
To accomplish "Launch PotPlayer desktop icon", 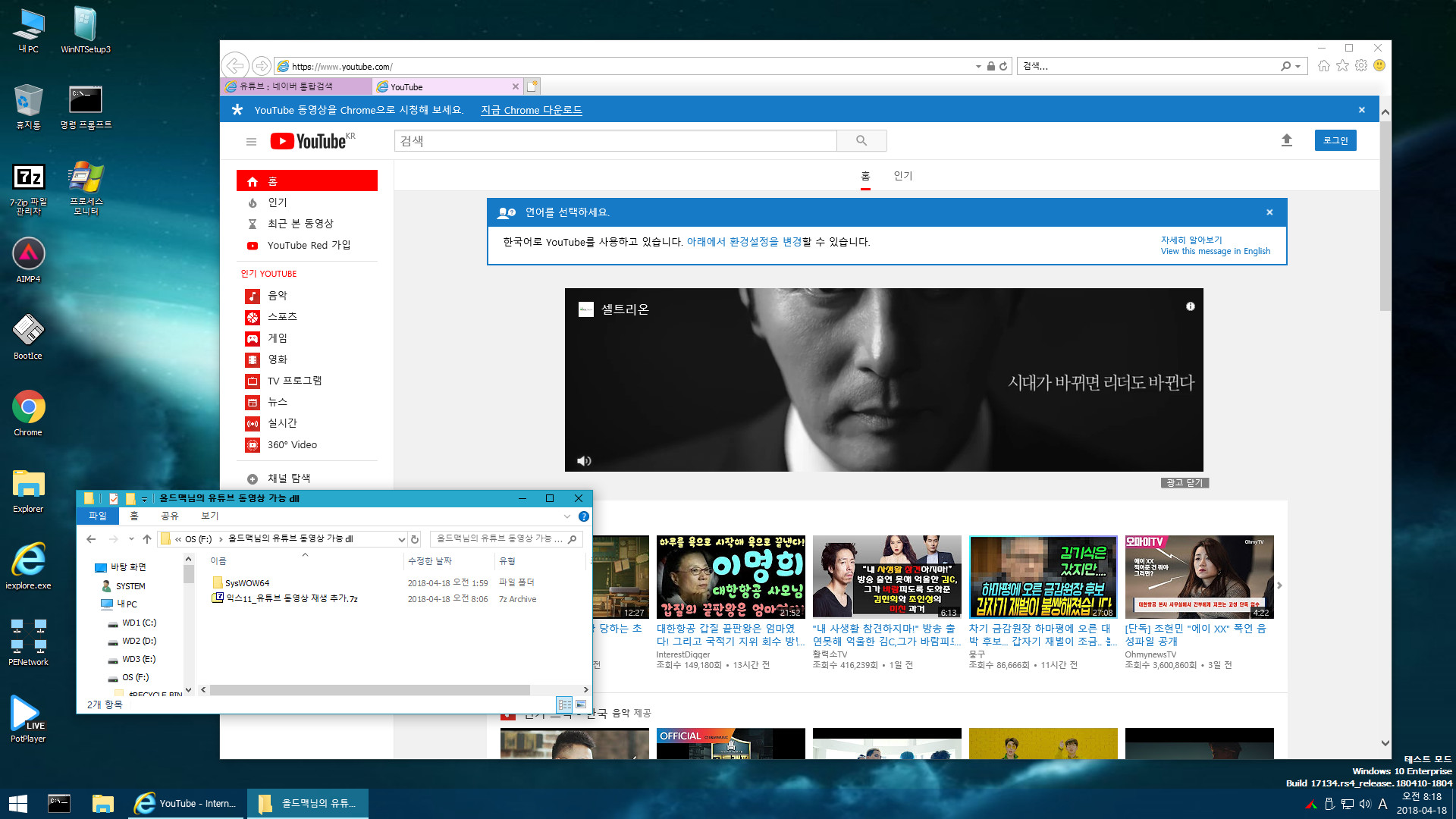I will tap(28, 720).
